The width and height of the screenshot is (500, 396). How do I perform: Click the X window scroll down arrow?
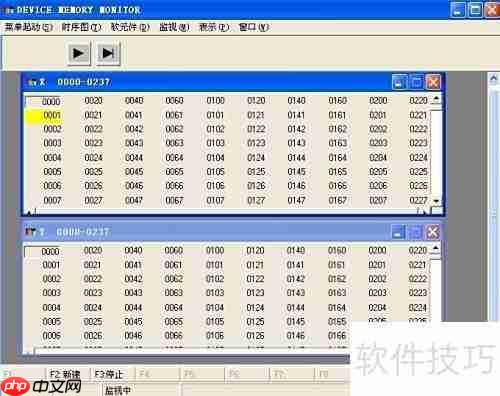[x=436, y=201]
